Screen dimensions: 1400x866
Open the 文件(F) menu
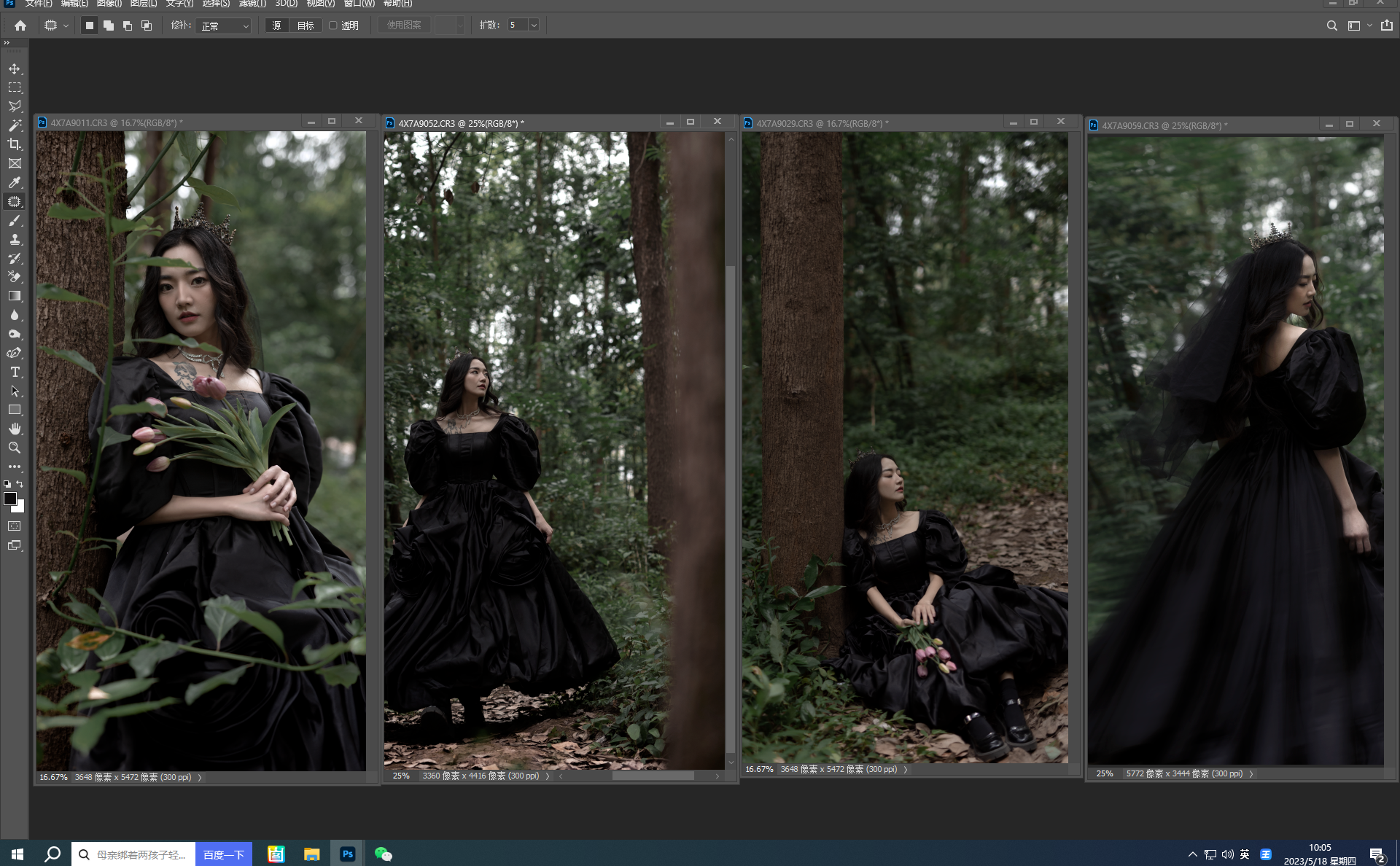pos(39,4)
